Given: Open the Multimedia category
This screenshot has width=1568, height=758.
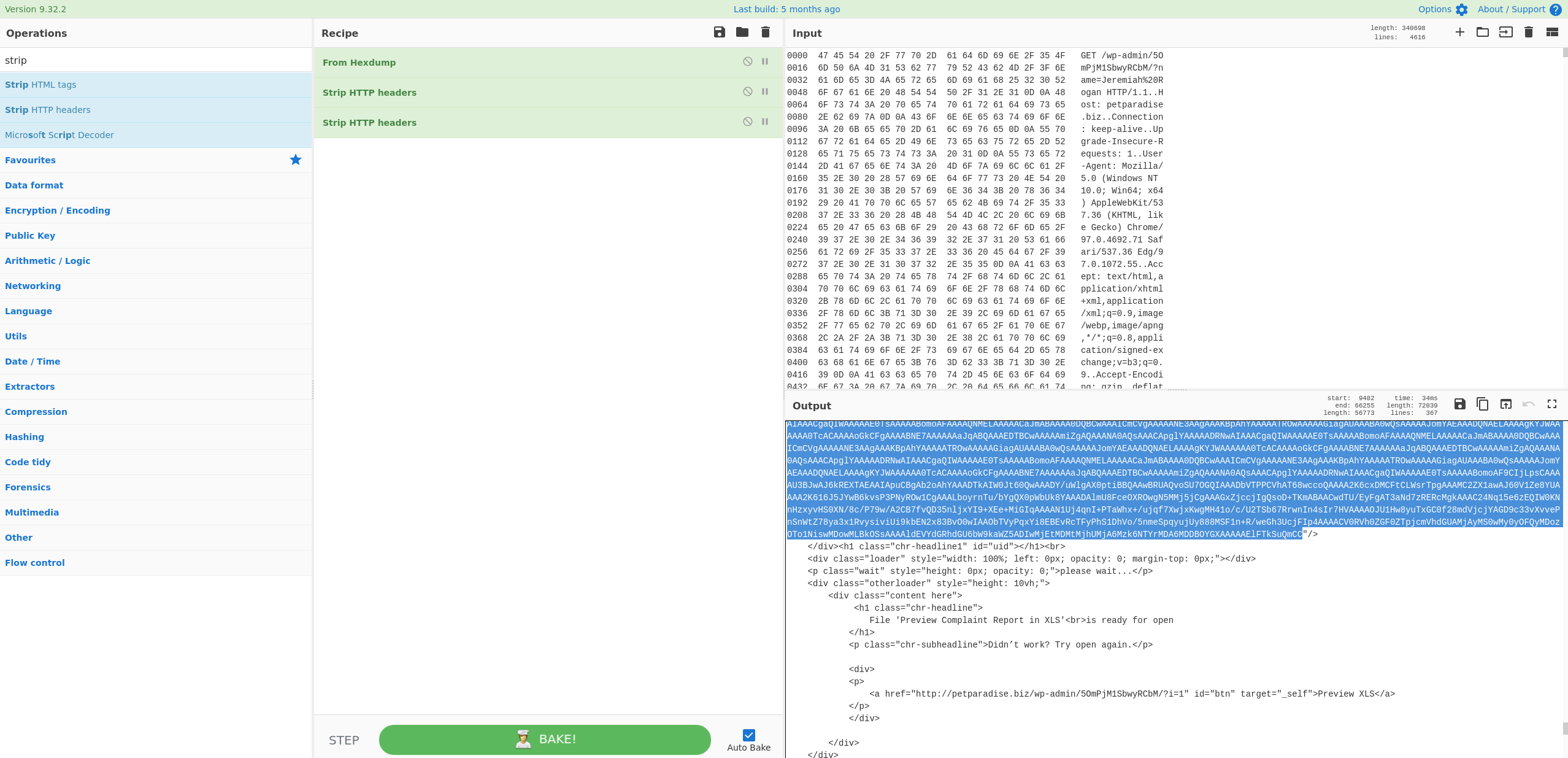Looking at the screenshot, I should click(156, 512).
